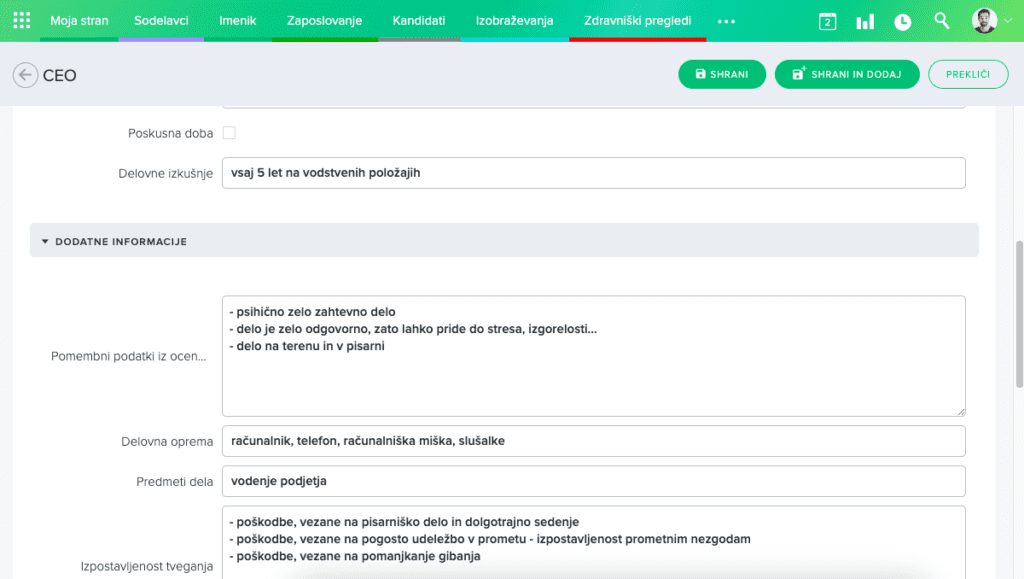Open the Zdravniški pregledi tab
This screenshot has width=1024, height=579.
tap(637, 20)
